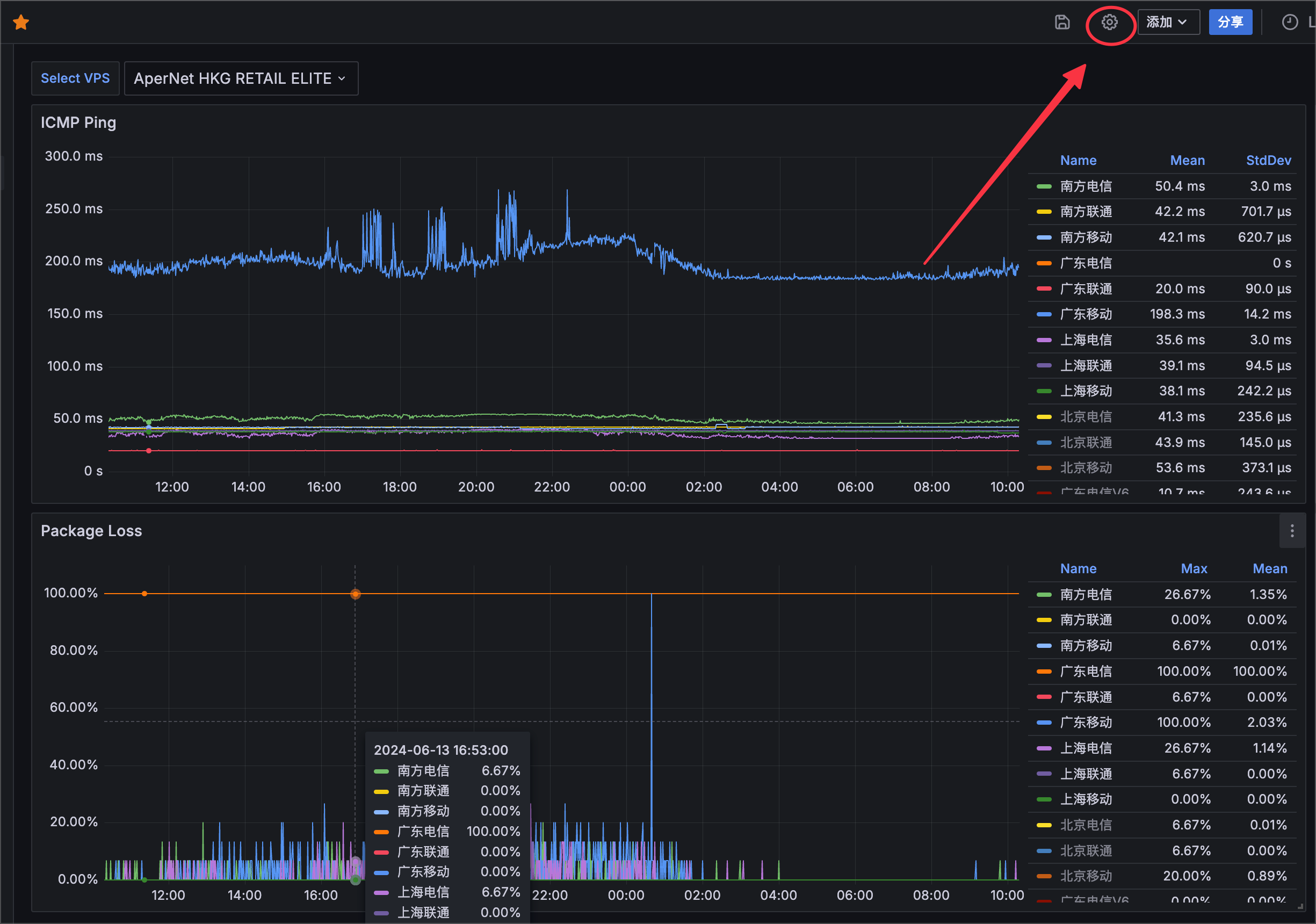Screen dimensions: 1316x924
Task: Click the 广东电信 orange data point near 11:15
Action: (x=144, y=594)
